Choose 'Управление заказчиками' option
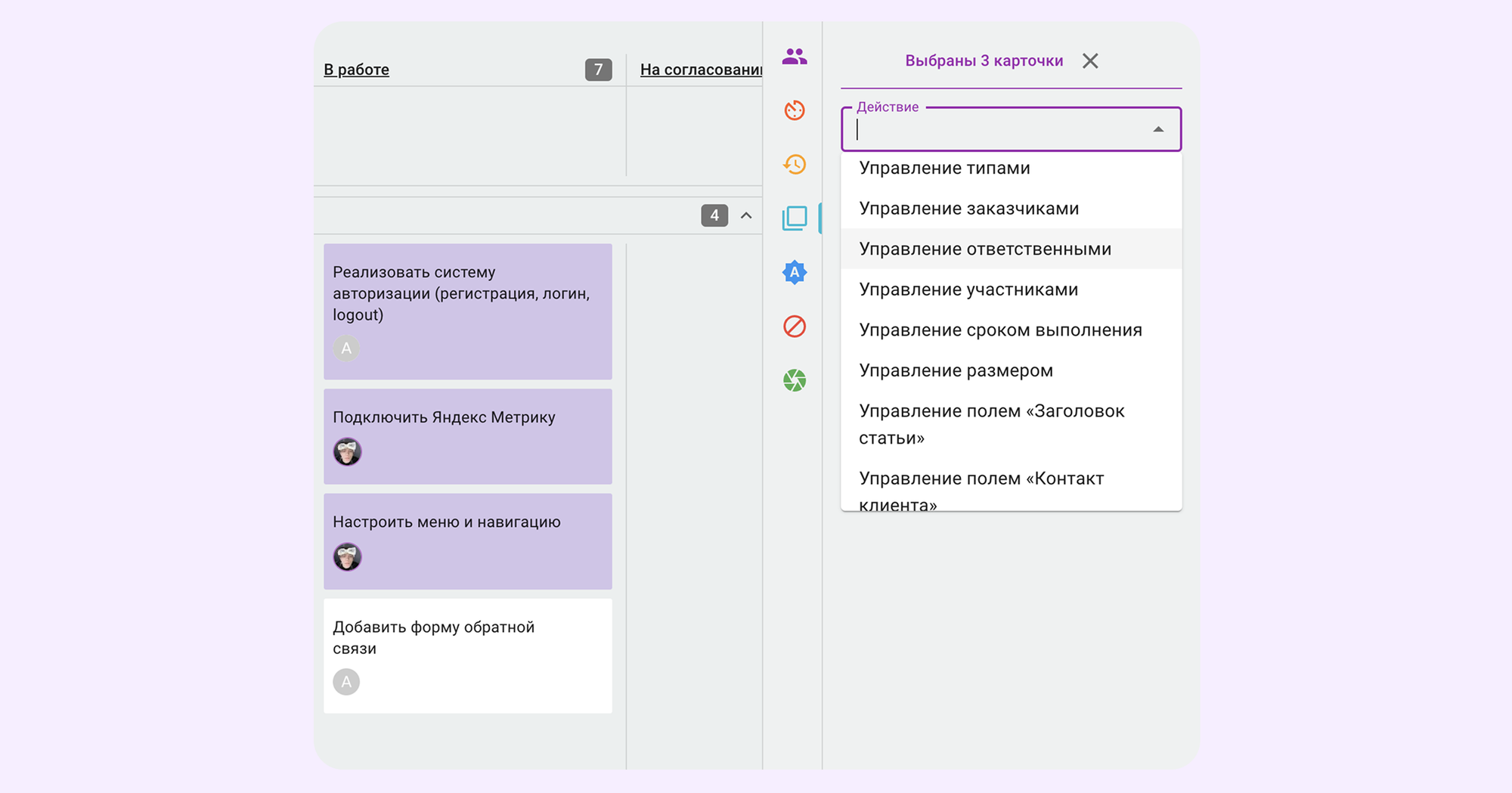Screen dimensions: 1512x793 pyautogui.click(x=968, y=209)
